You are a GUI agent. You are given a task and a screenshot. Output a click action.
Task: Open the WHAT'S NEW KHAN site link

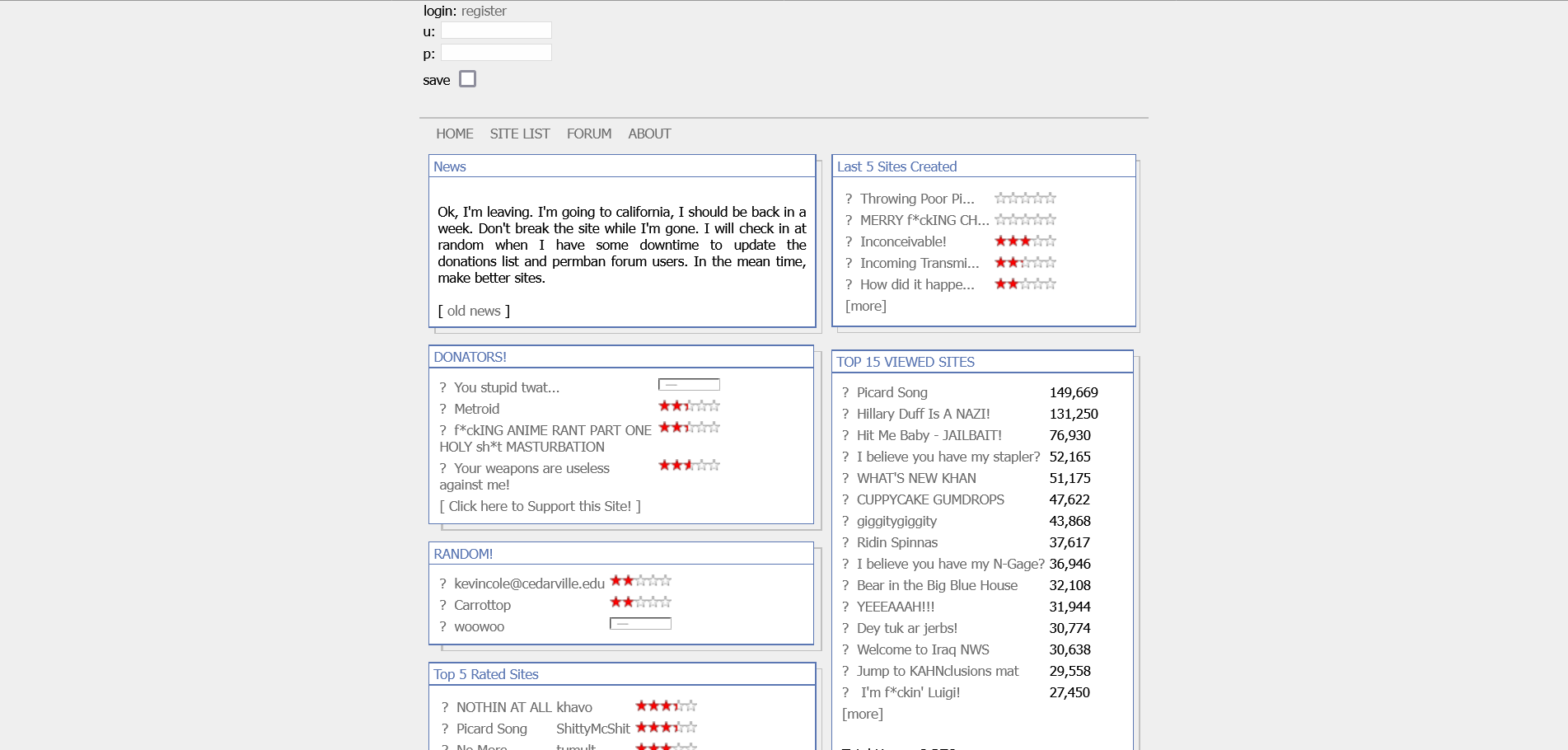click(916, 478)
